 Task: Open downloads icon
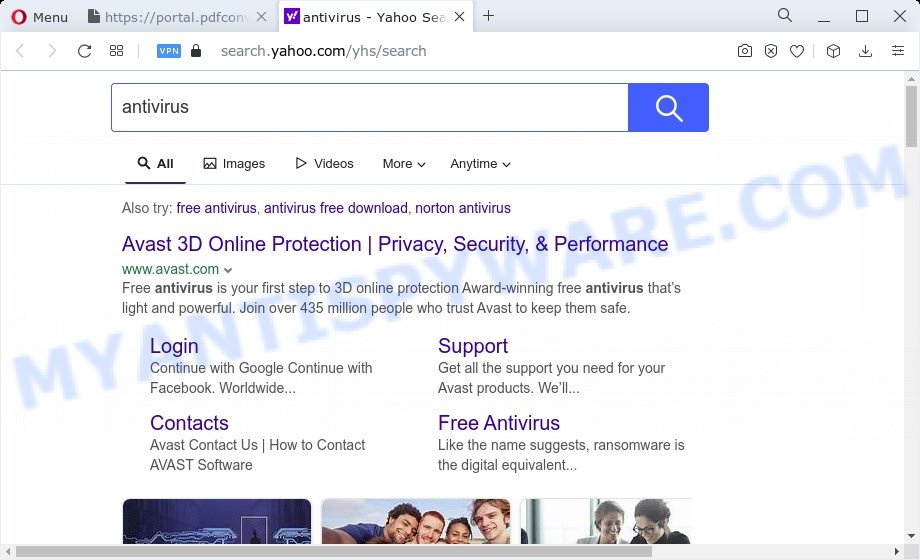[x=865, y=51]
